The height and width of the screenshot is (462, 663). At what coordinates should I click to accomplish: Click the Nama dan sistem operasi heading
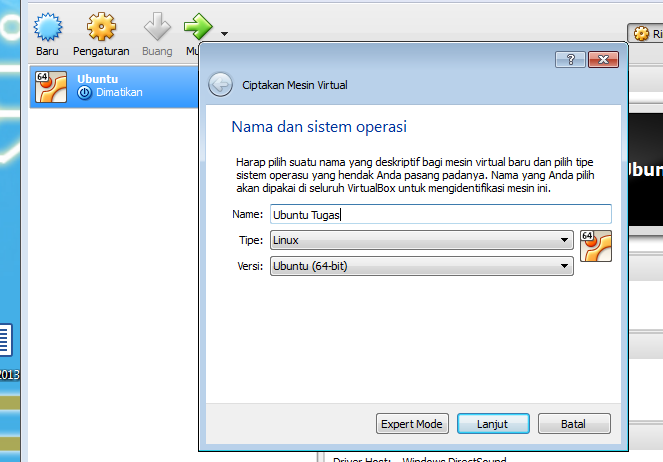[319, 126]
